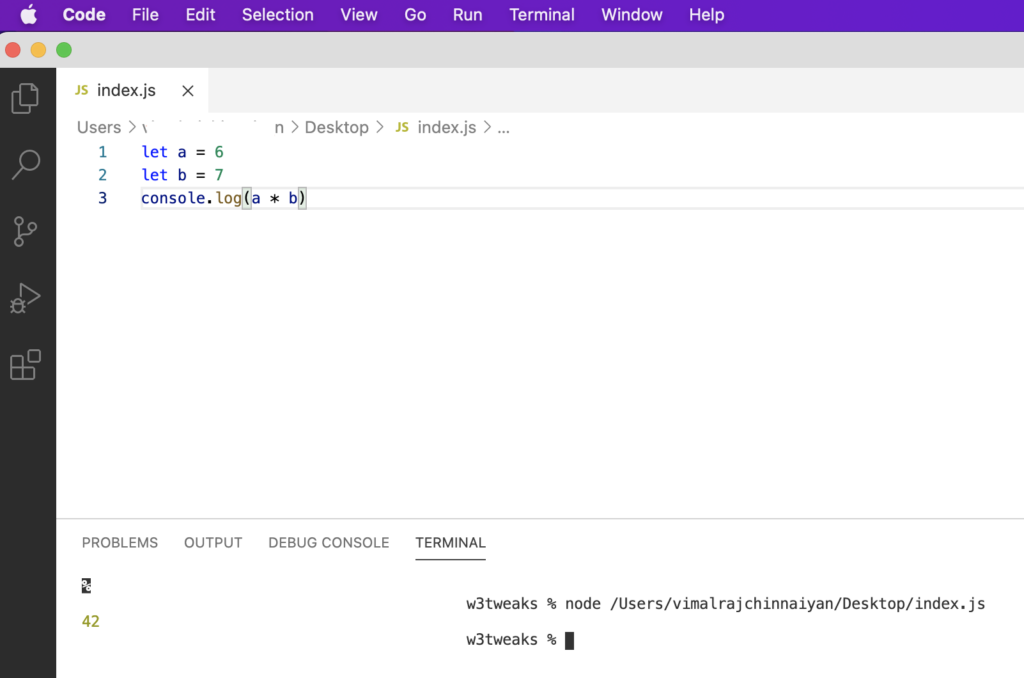The height and width of the screenshot is (678, 1024).
Task: Click the yellow minimize window button
Action: click(39, 50)
